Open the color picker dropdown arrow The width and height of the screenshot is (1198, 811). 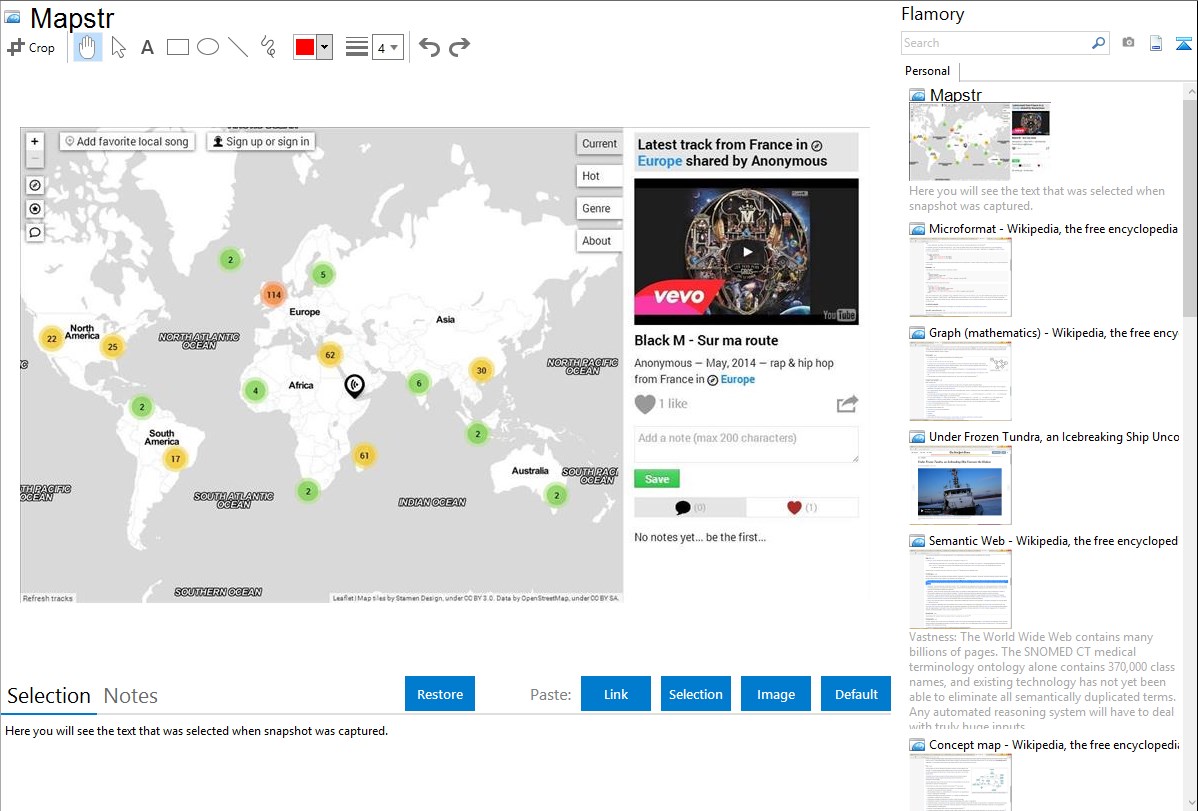[x=324, y=47]
